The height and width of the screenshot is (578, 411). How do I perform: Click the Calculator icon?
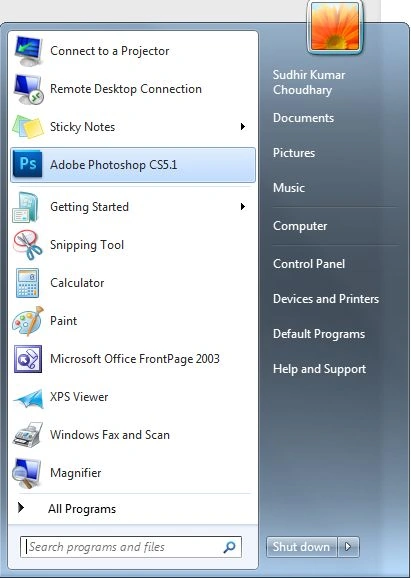tap(27, 283)
